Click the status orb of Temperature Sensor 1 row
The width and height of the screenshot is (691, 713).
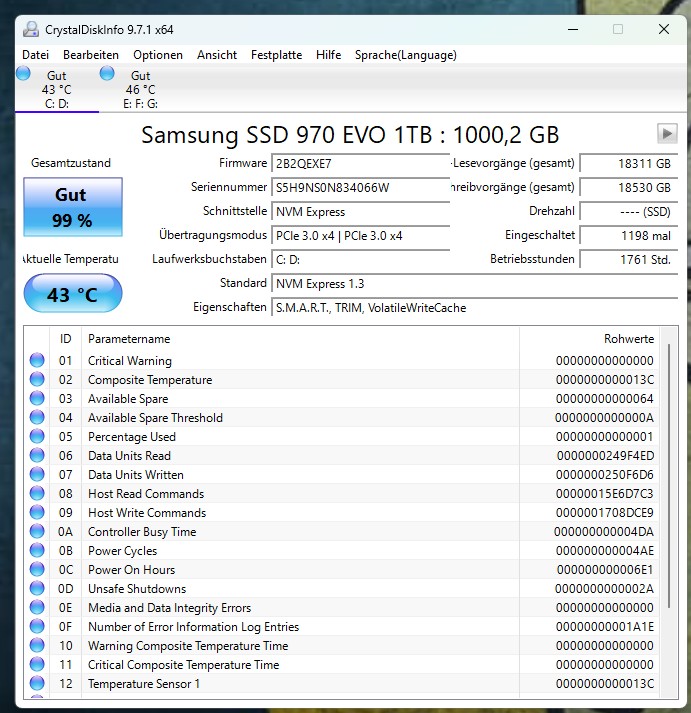click(x=37, y=683)
